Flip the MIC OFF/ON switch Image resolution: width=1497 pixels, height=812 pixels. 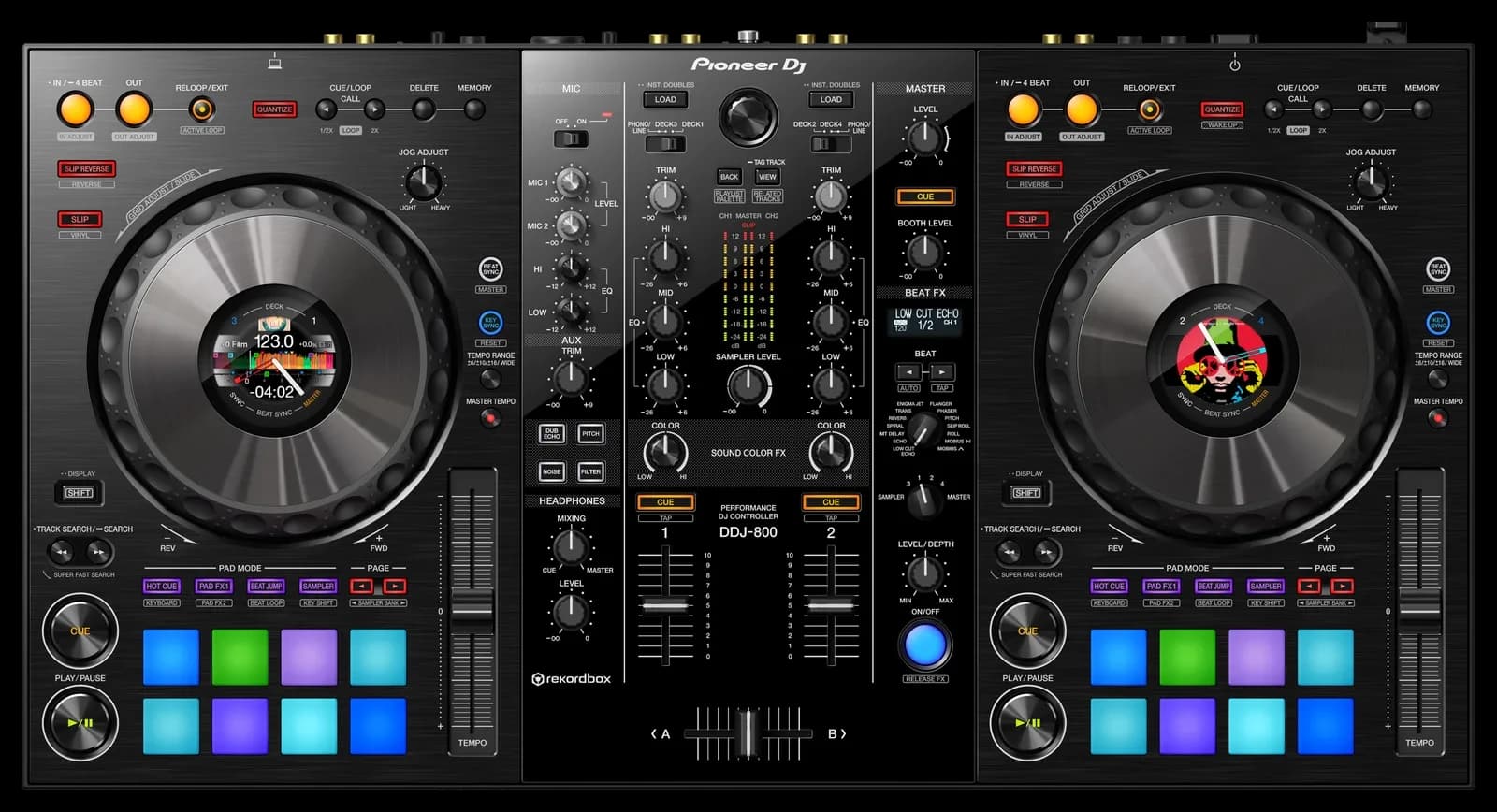[571, 139]
